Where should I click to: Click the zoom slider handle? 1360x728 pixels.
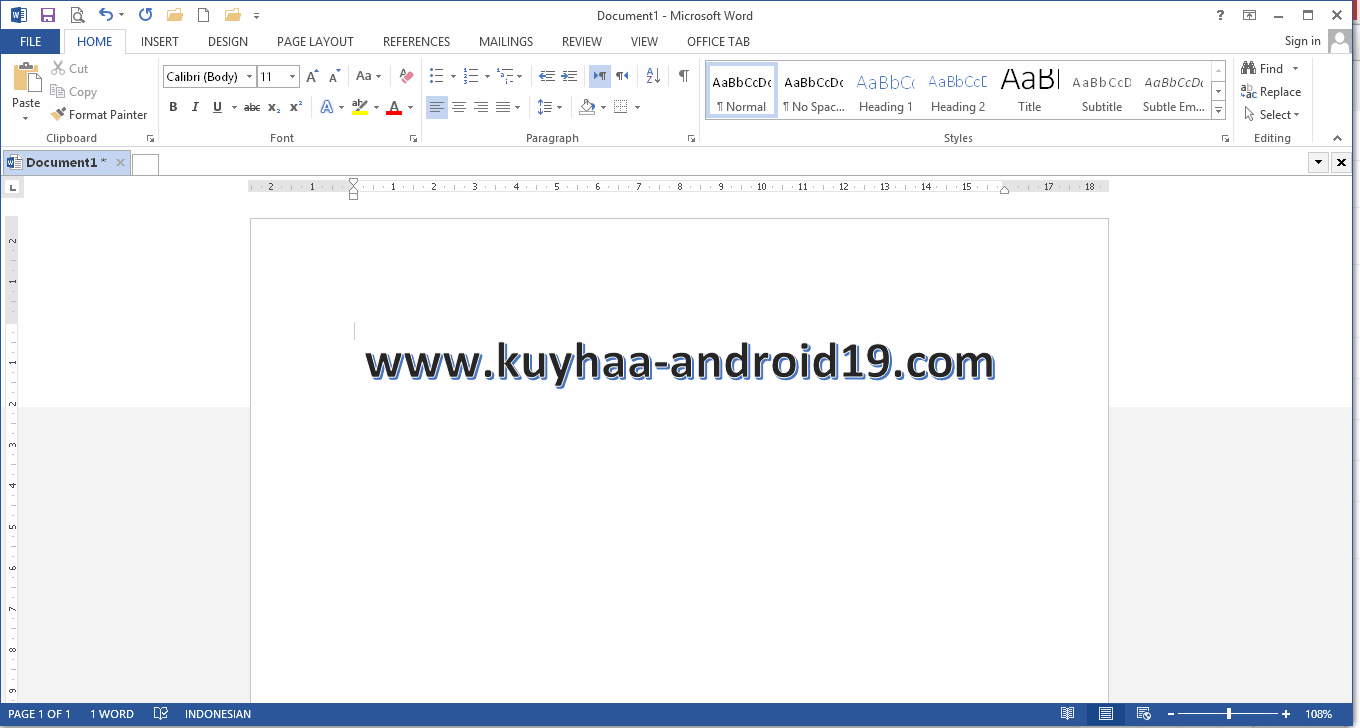tap(1229, 714)
